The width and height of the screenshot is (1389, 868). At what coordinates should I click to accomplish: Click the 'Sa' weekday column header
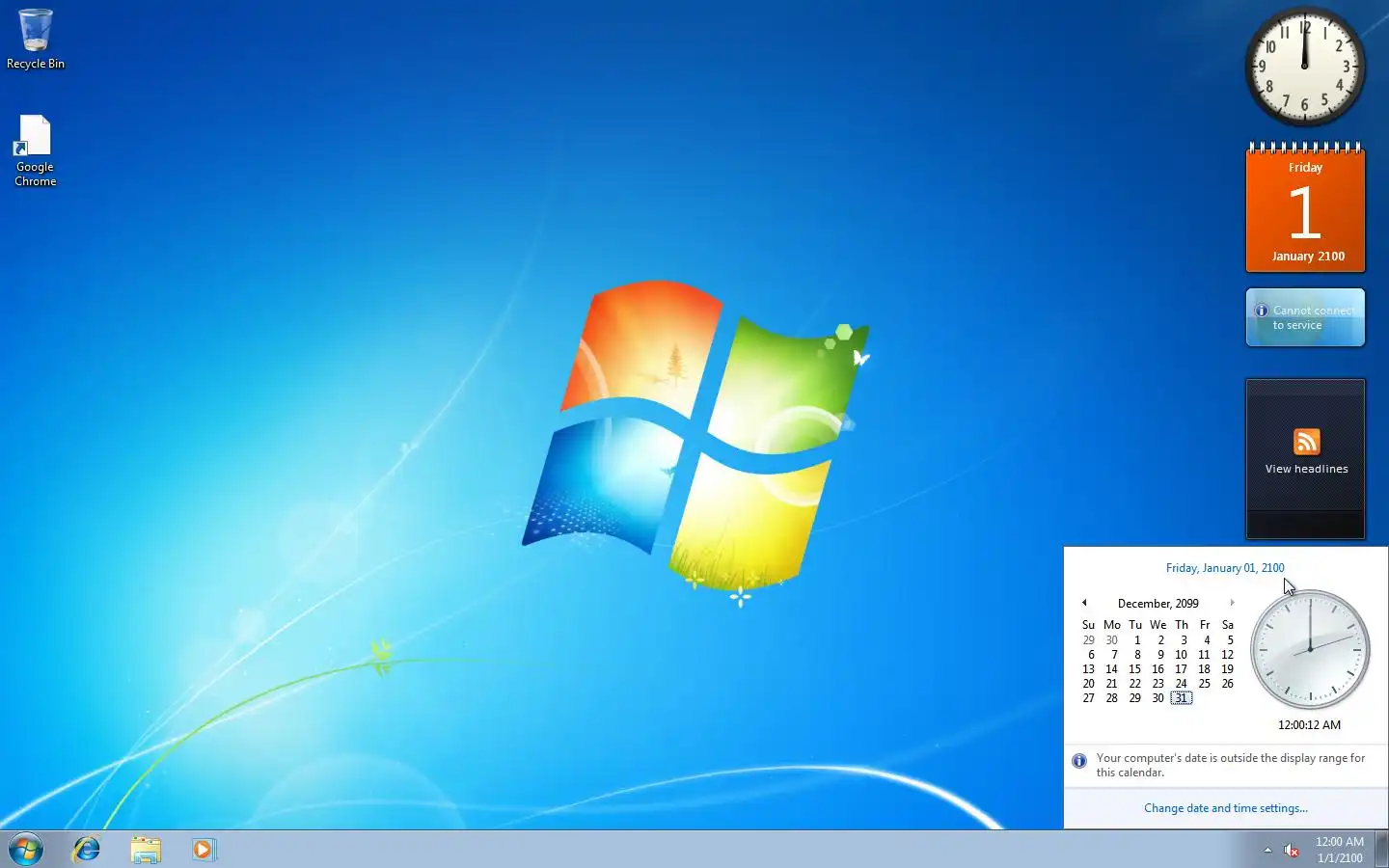point(1227,625)
